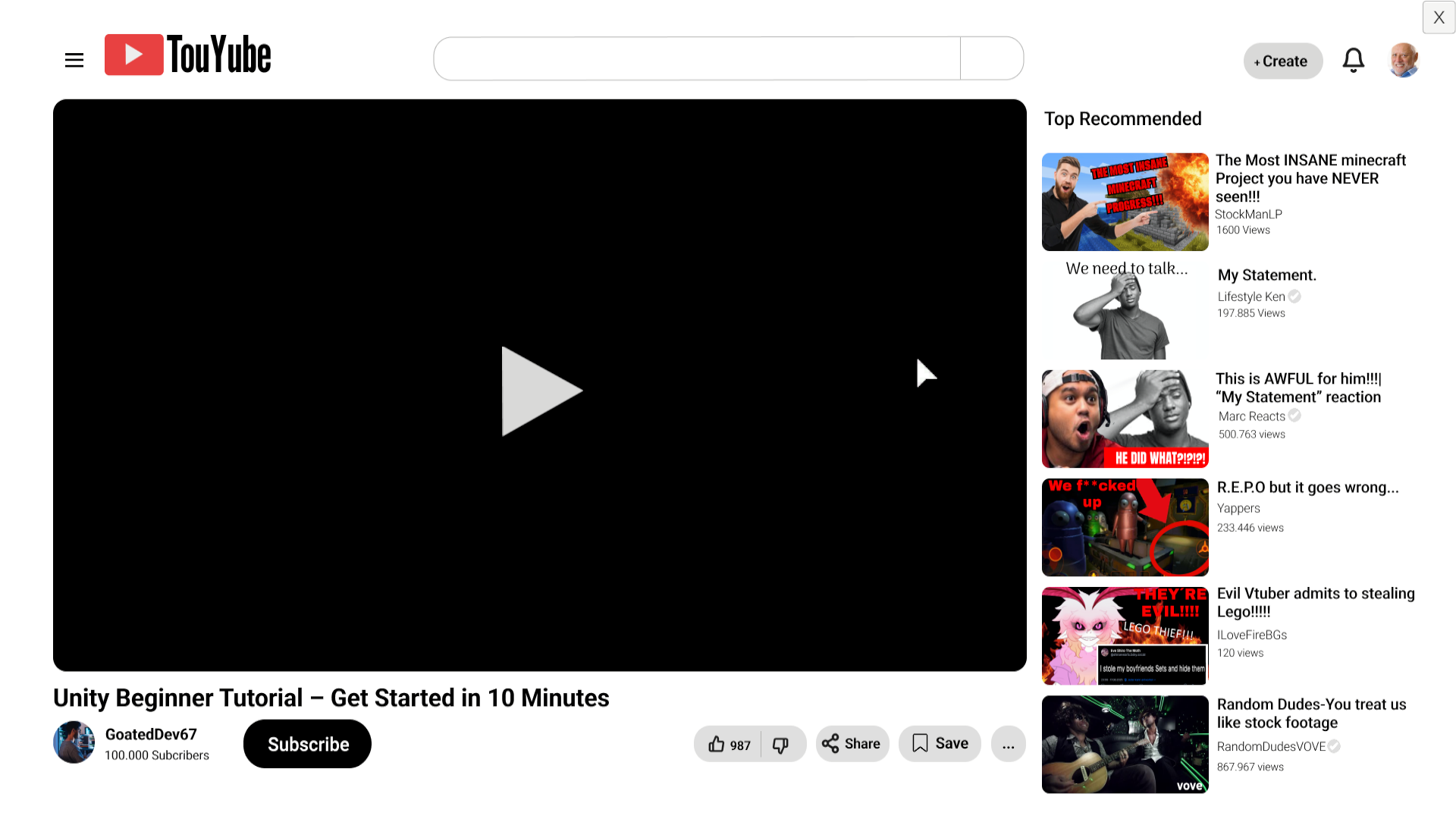The height and width of the screenshot is (819, 1456).
Task: Share the Unity tutorial video
Action: [x=852, y=744]
